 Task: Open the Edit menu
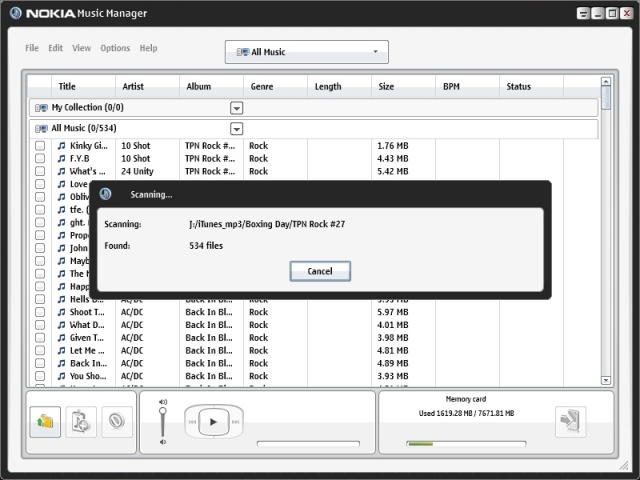pyautogui.click(x=56, y=48)
